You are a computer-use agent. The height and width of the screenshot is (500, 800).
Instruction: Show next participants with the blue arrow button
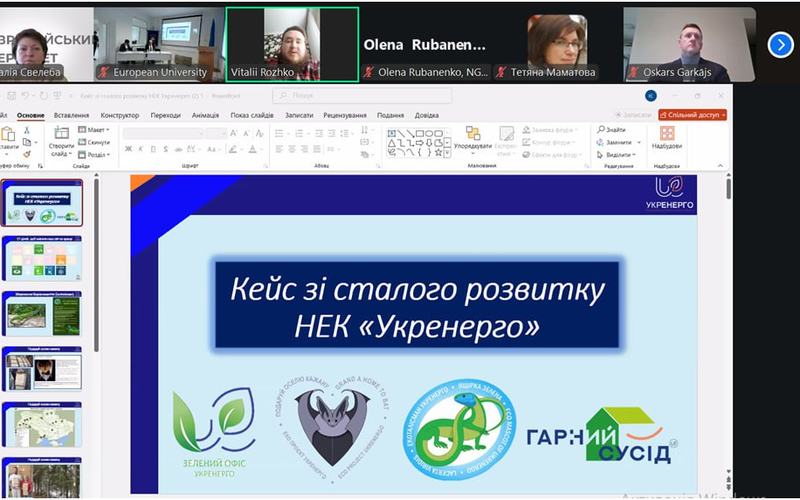click(780, 44)
